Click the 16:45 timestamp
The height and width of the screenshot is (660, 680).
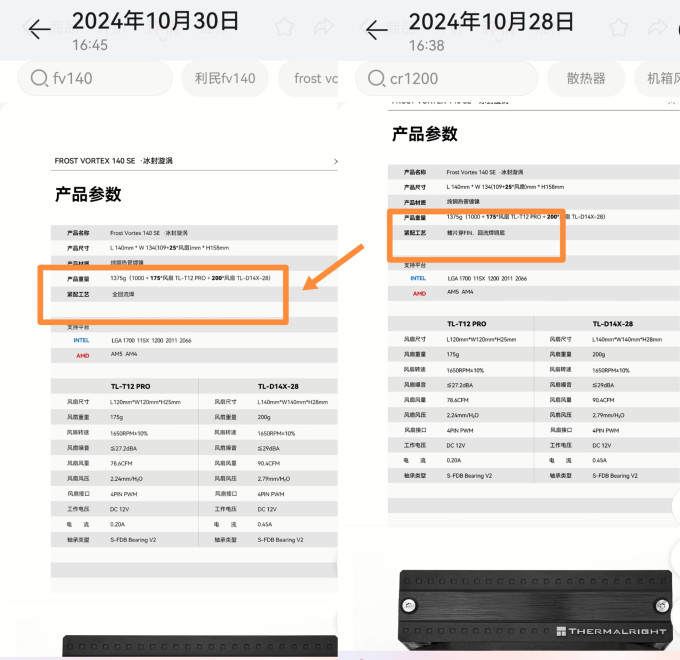click(x=90, y=45)
